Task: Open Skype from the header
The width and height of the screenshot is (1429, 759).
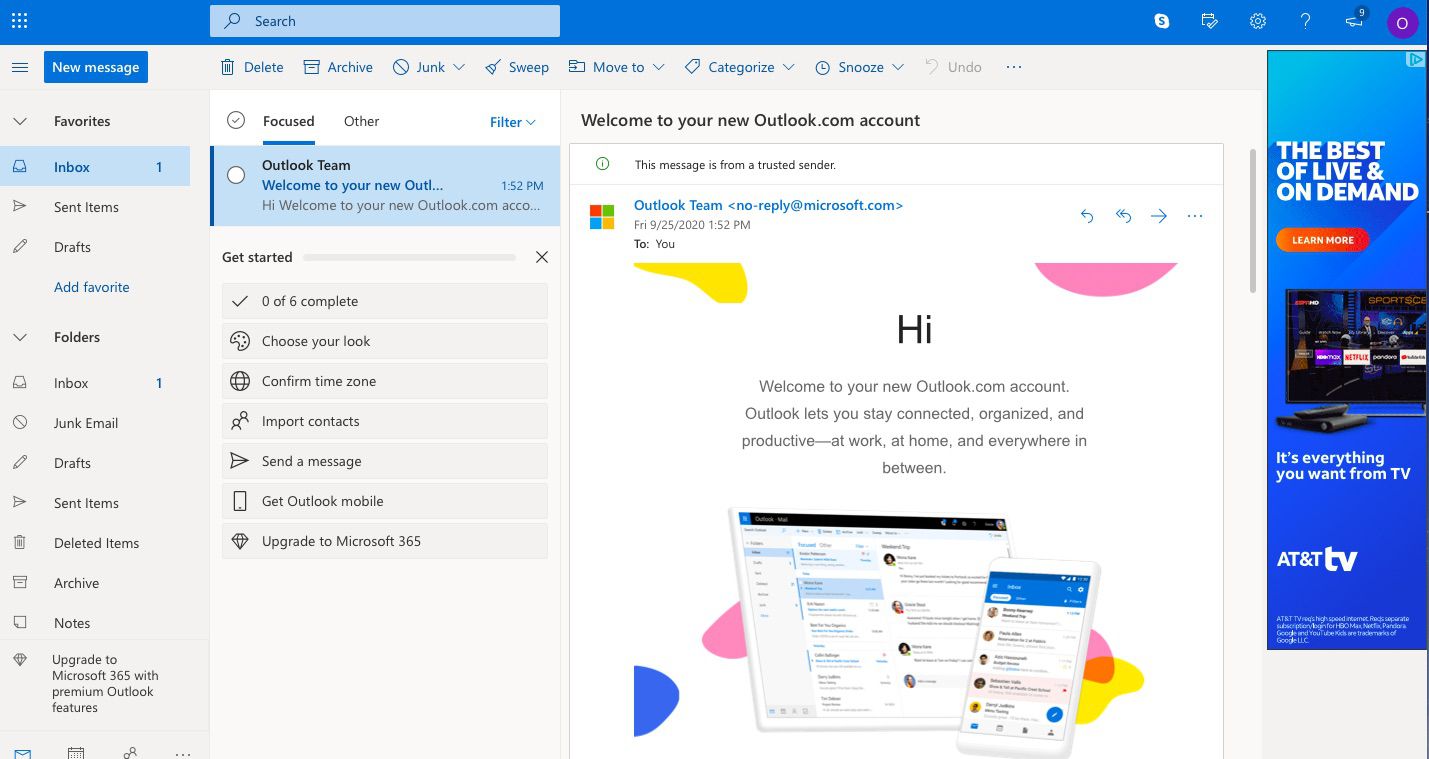Action: point(1162,20)
